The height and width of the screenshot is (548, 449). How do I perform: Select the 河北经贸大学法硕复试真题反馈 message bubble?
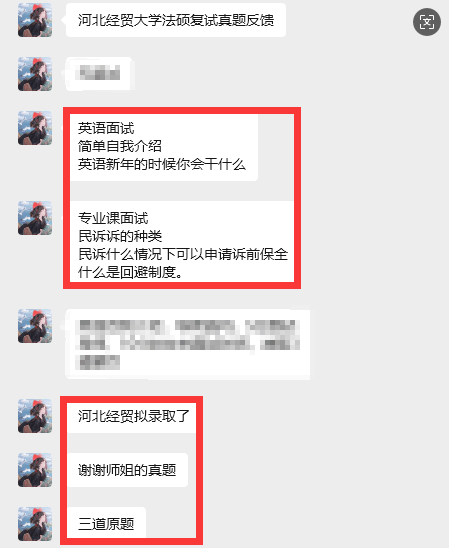(176, 20)
